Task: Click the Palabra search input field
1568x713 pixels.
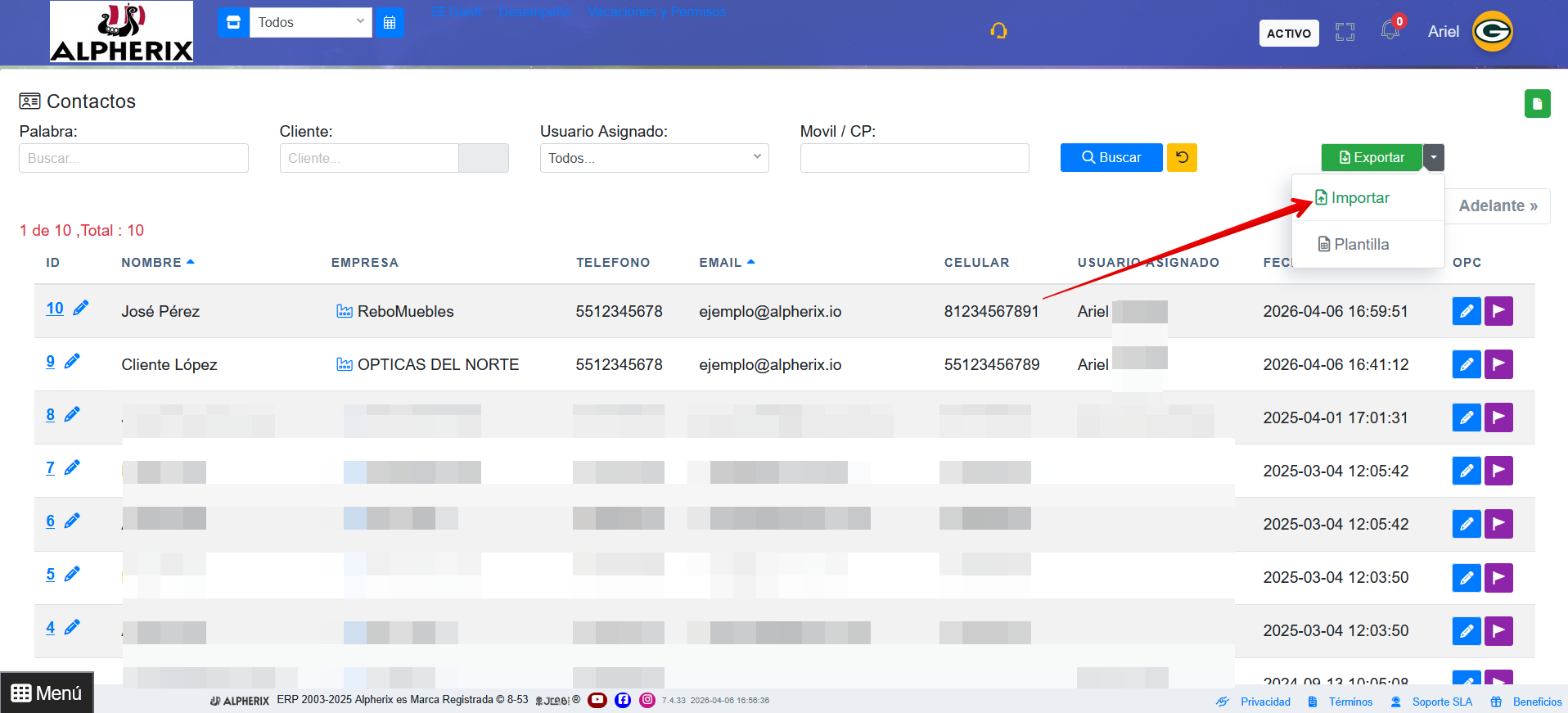Action: click(133, 158)
